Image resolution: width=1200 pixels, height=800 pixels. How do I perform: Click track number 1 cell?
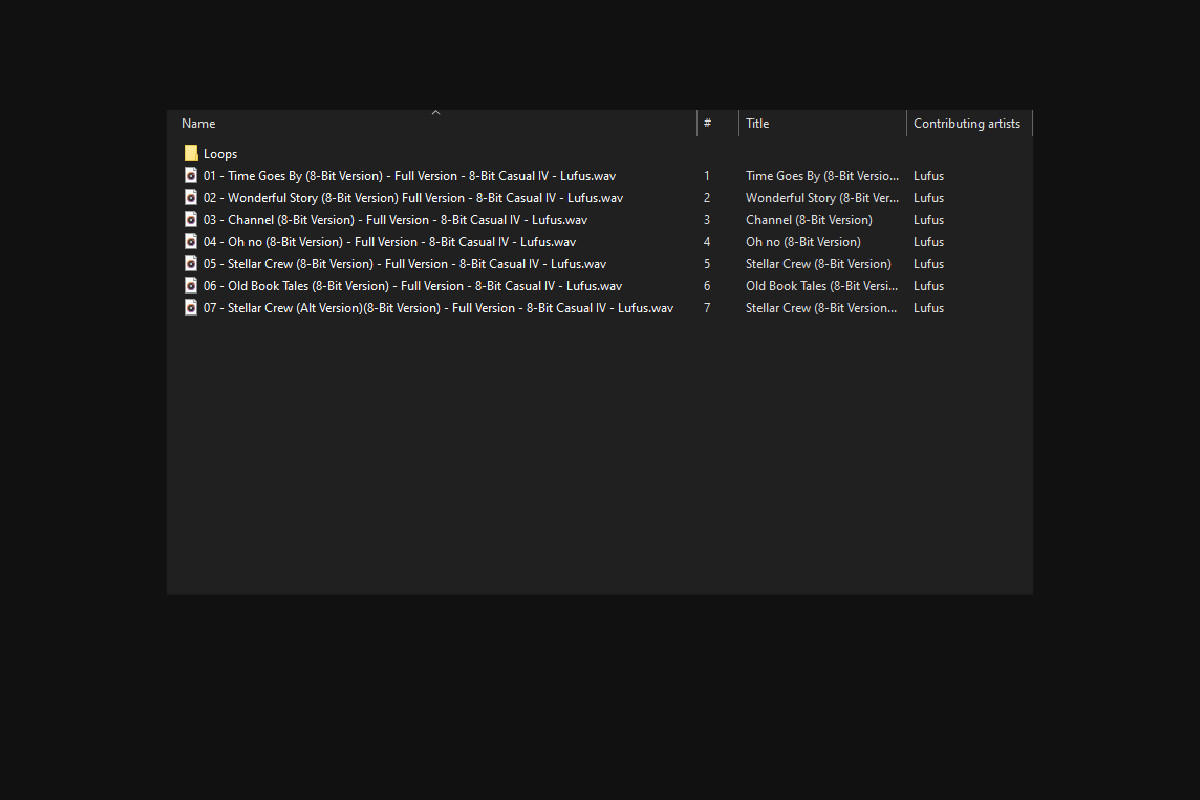coord(707,176)
